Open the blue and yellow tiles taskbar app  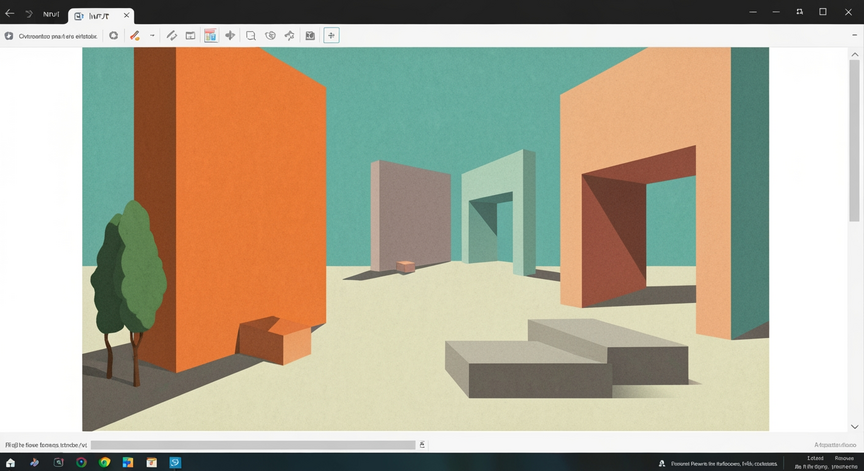pyautogui.click(x=128, y=463)
